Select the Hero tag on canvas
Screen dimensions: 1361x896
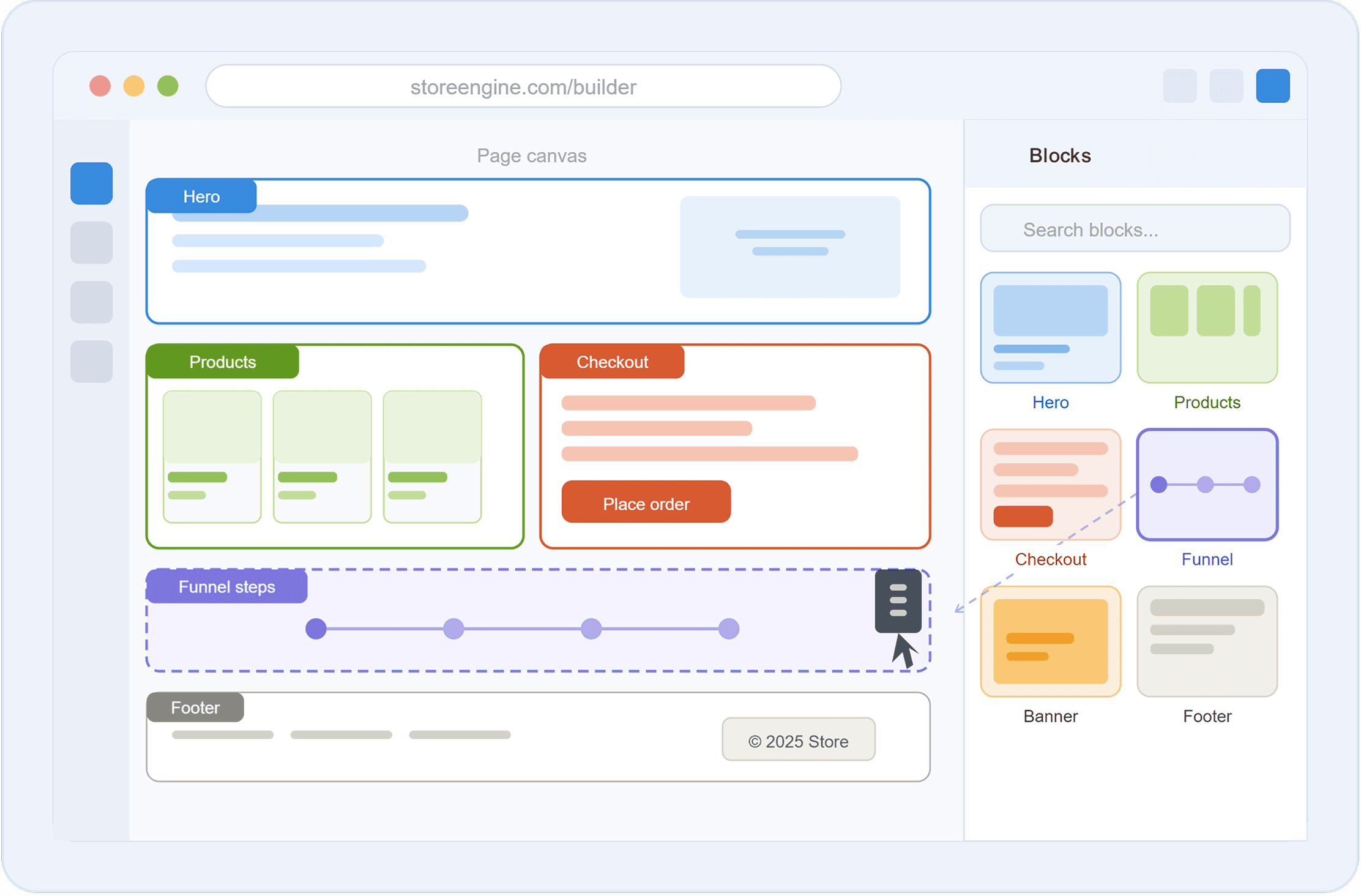click(x=201, y=196)
